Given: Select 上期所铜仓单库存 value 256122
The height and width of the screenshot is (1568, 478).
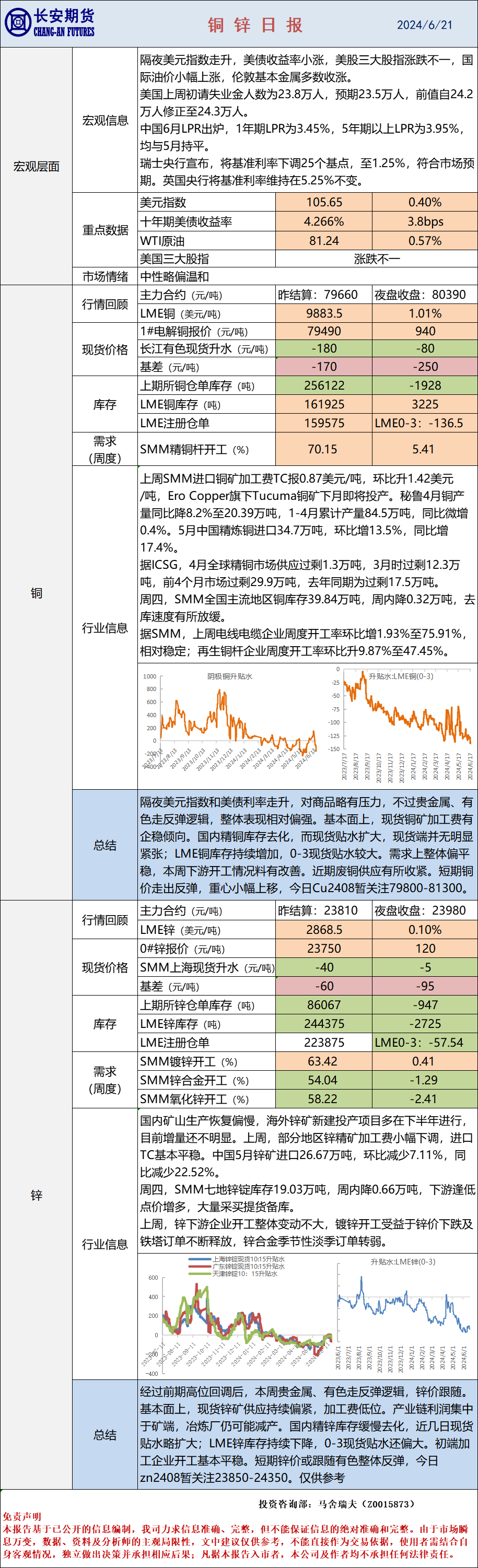Looking at the screenshot, I should [324, 385].
